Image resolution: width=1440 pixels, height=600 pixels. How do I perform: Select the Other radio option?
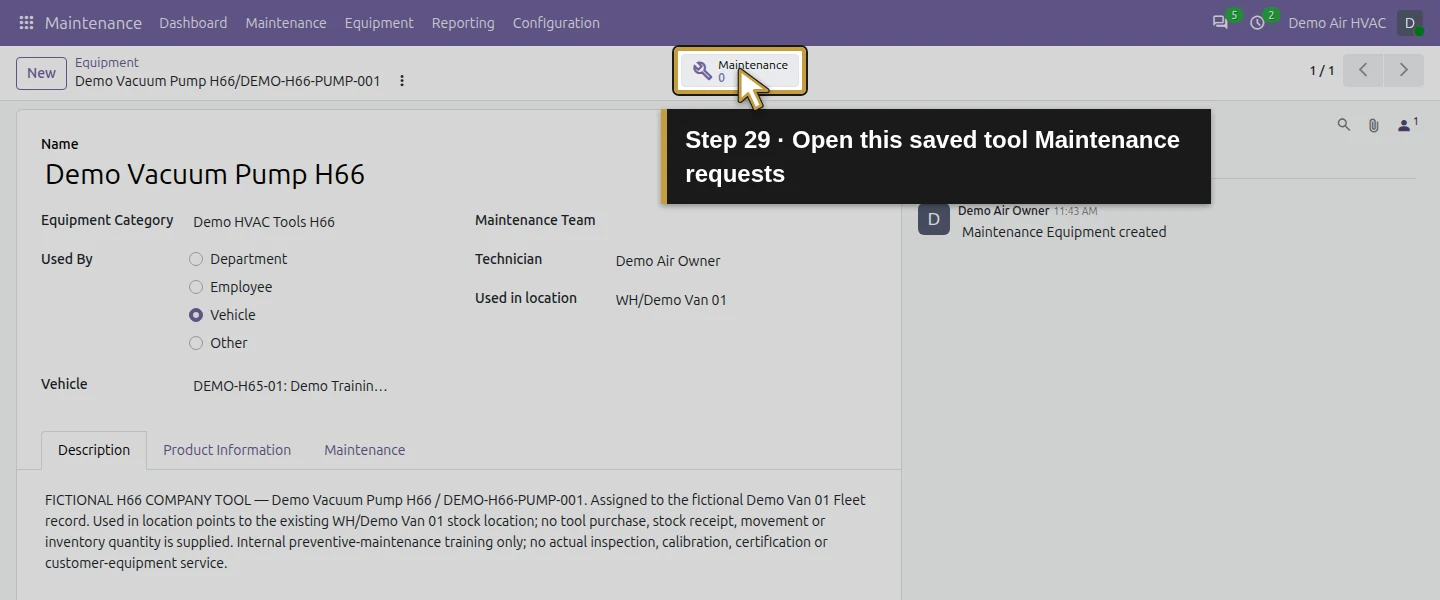tap(196, 343)
